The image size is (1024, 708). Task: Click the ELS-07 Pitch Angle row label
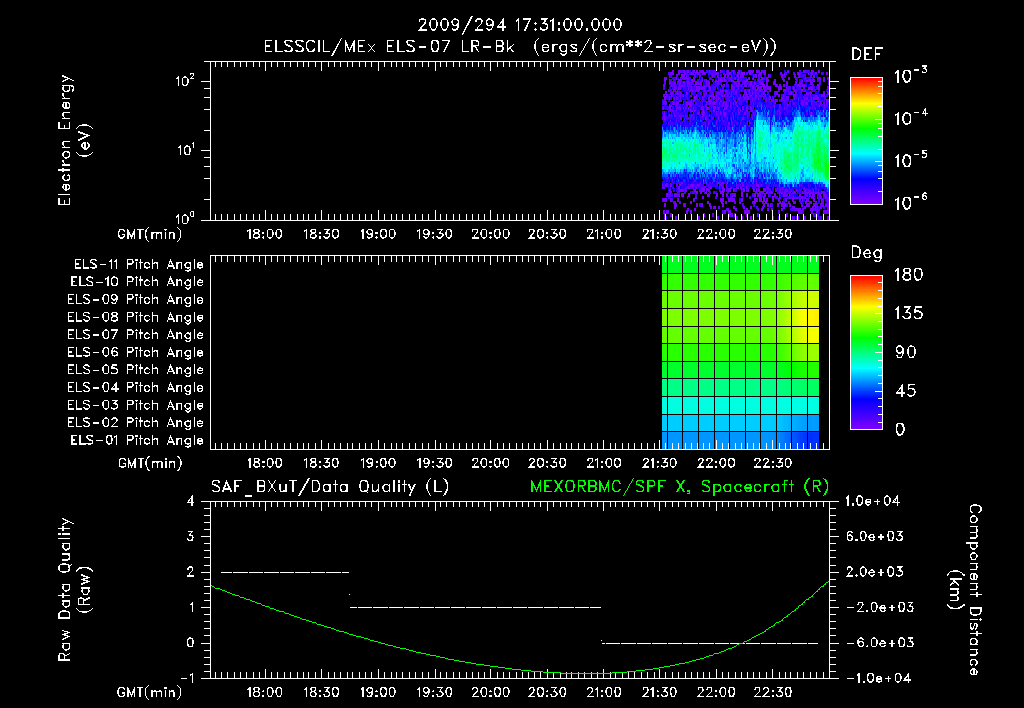[x=135, y=335]
